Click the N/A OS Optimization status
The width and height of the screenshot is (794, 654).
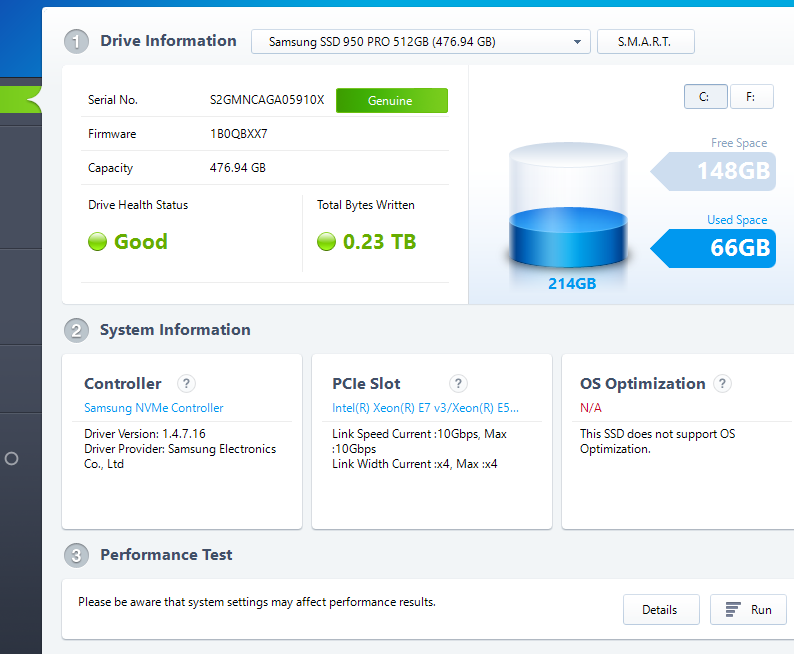pos(590,408)
